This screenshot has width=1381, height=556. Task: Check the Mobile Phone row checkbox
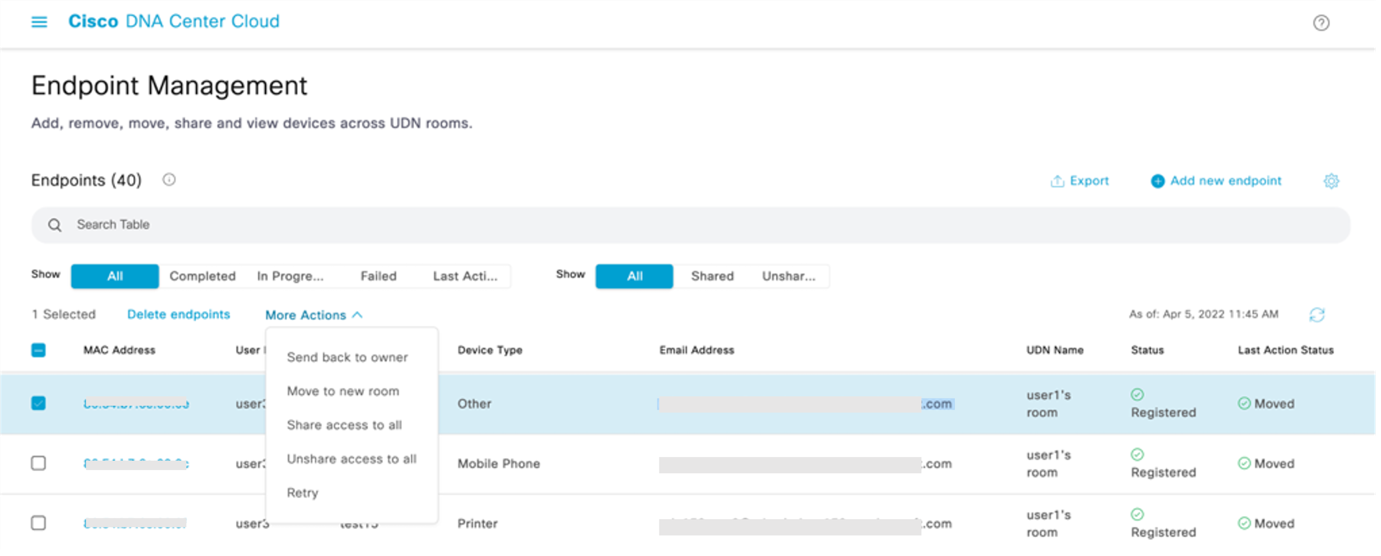[x=39, y=464]
